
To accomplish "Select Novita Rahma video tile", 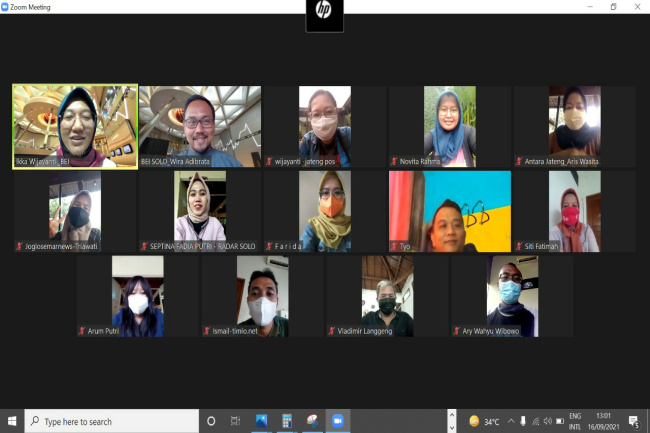I will pyautogui.click(x=450, y=126).
